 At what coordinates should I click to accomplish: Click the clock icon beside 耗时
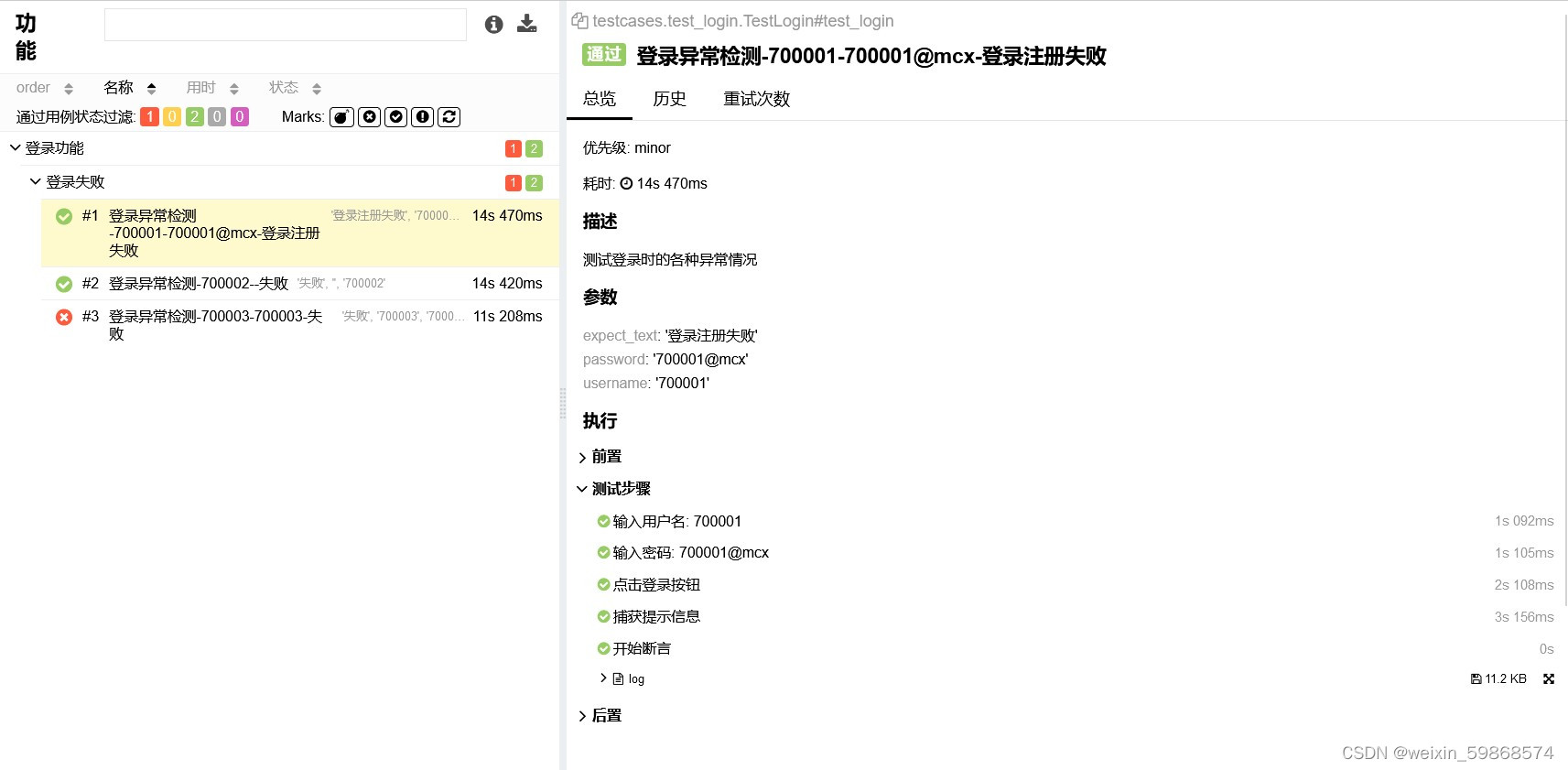pyautogui.click(x=626, y=184)
